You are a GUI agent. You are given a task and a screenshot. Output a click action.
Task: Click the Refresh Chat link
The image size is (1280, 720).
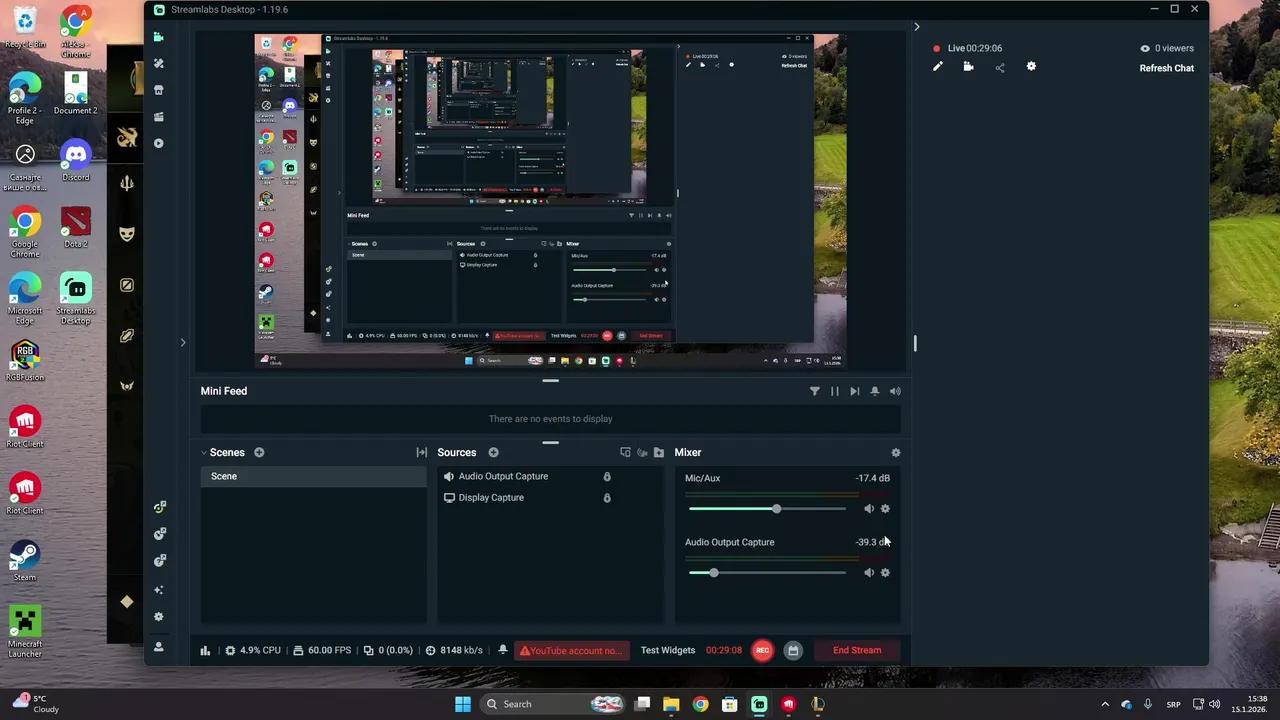1166,68
